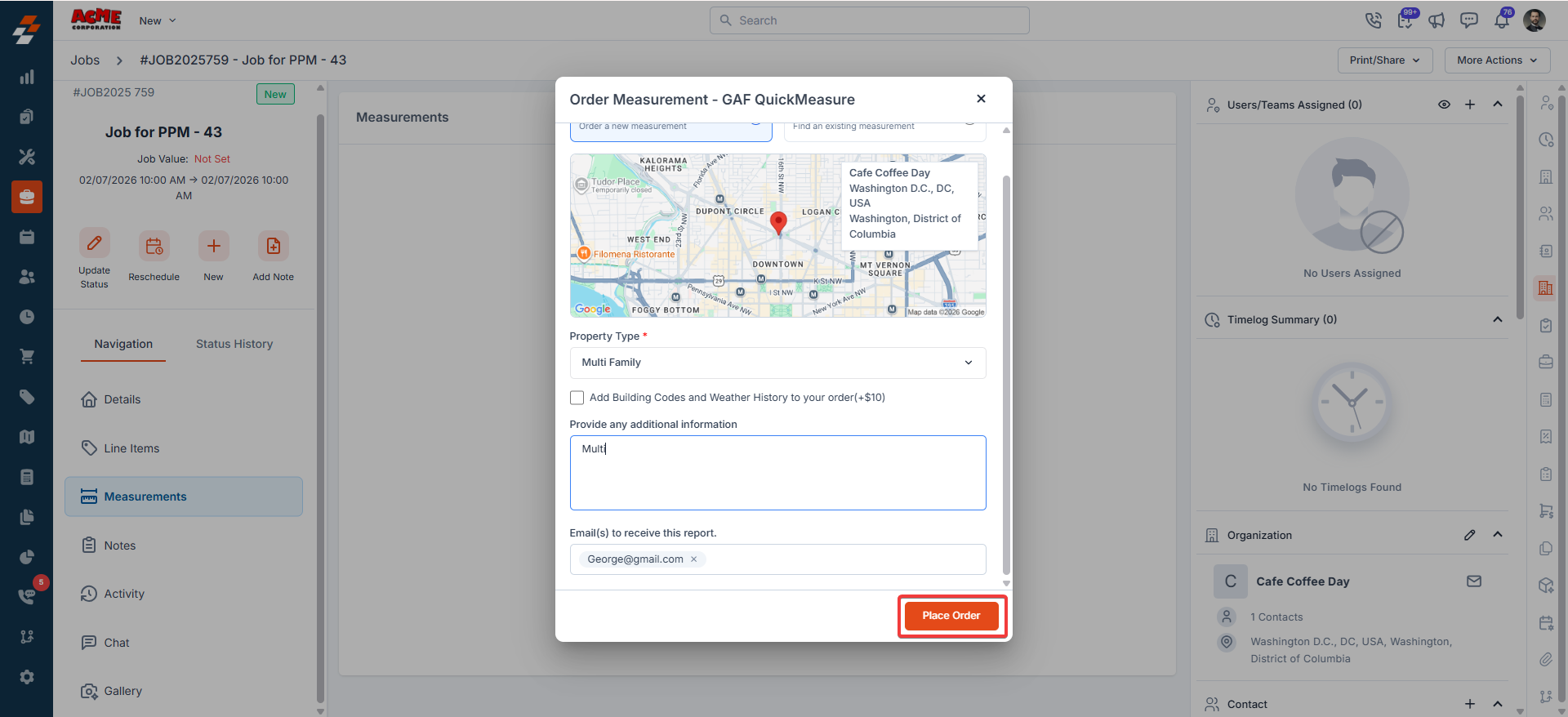The height and width of the screenshot is (717, 1568).
Task: Click the Add Note icon
Action: coord(273,246)
